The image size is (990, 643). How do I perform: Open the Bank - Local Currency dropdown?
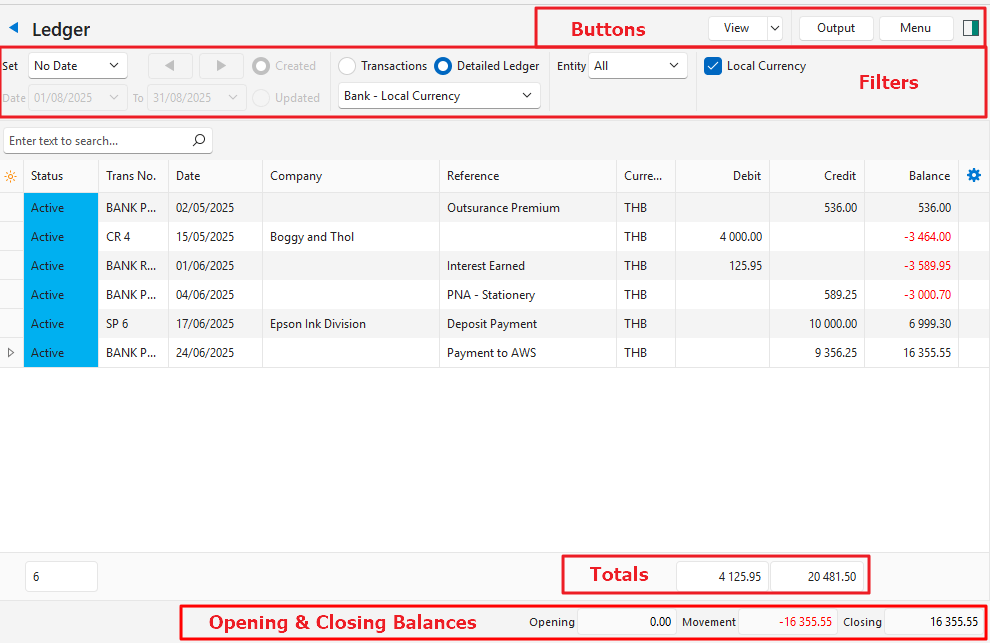click(439, 96)
